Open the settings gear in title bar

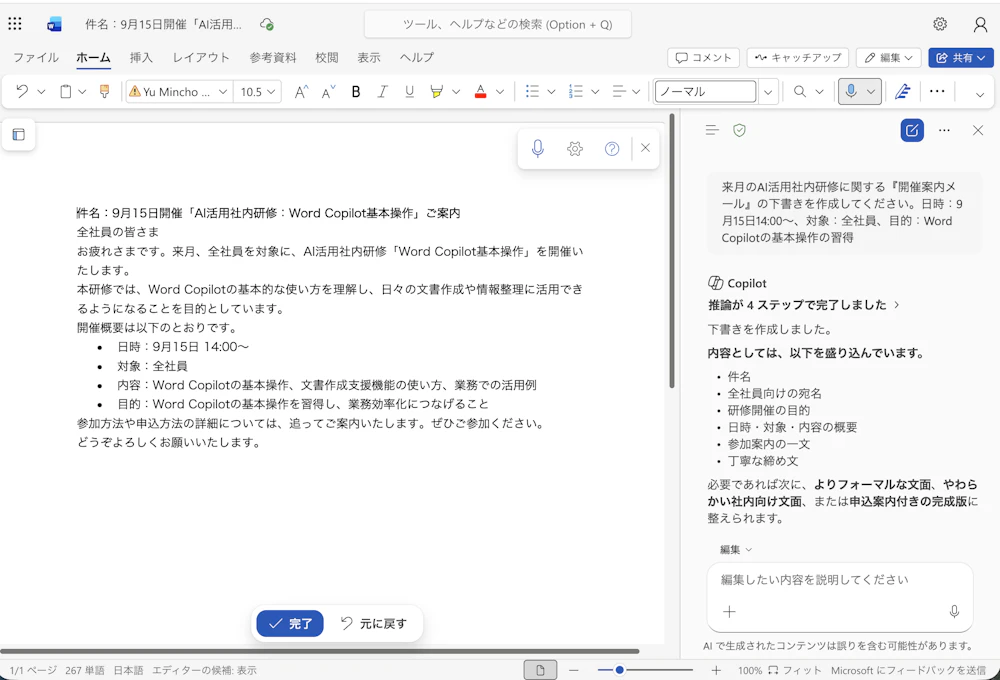tap(940, 24)
